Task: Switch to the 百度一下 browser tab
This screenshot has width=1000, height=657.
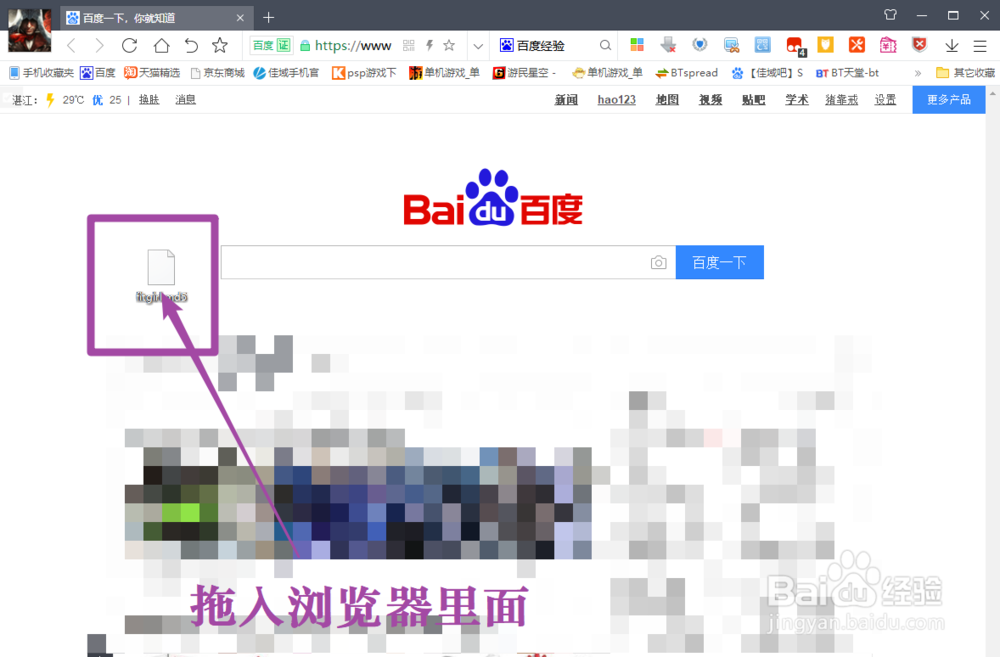Action: pyautogui.click(x=150, y=17)
